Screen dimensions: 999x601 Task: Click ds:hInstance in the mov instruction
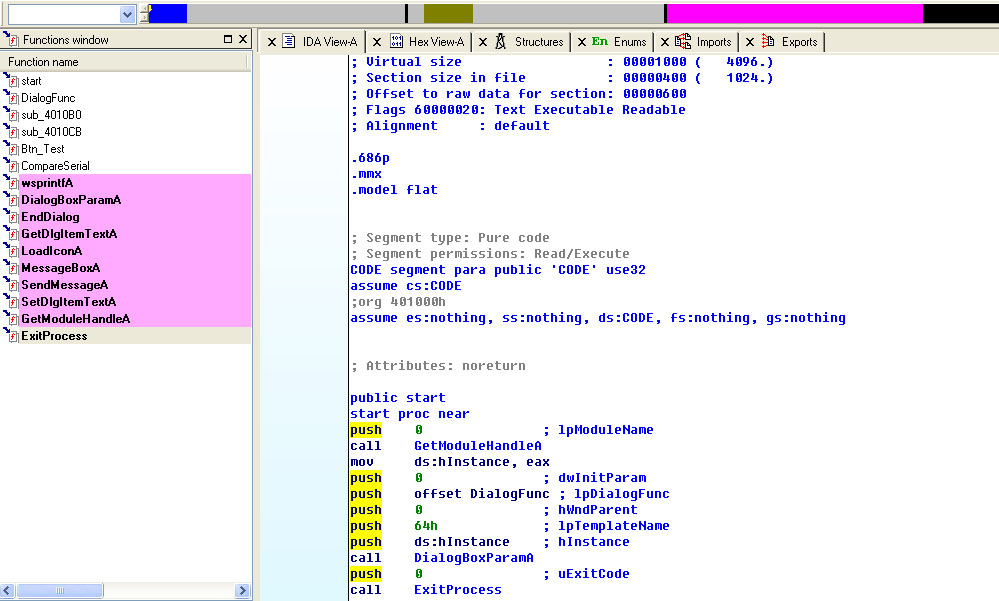pos(462,461)
